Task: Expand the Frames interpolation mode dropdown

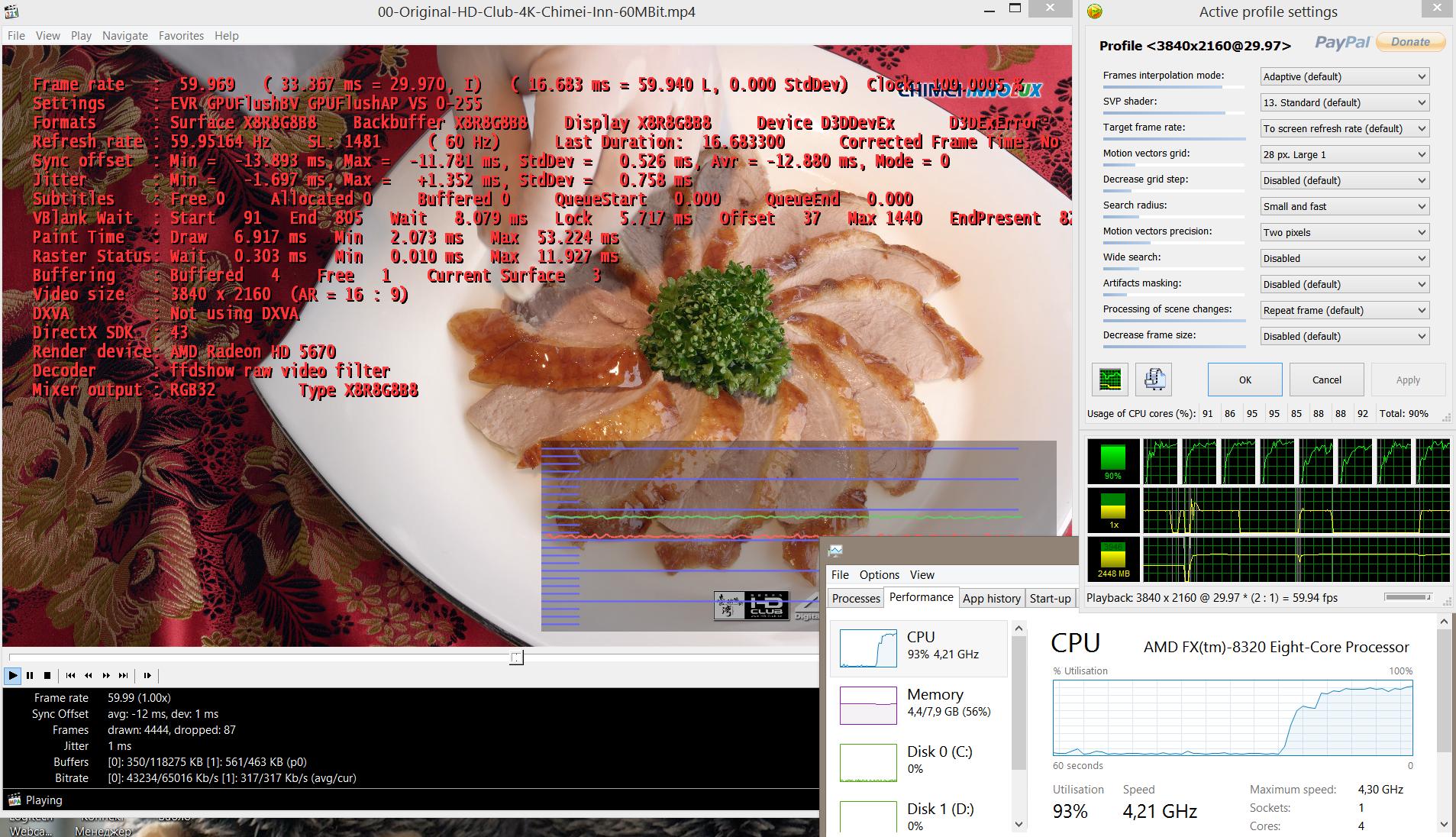Action: [1344, 76]
